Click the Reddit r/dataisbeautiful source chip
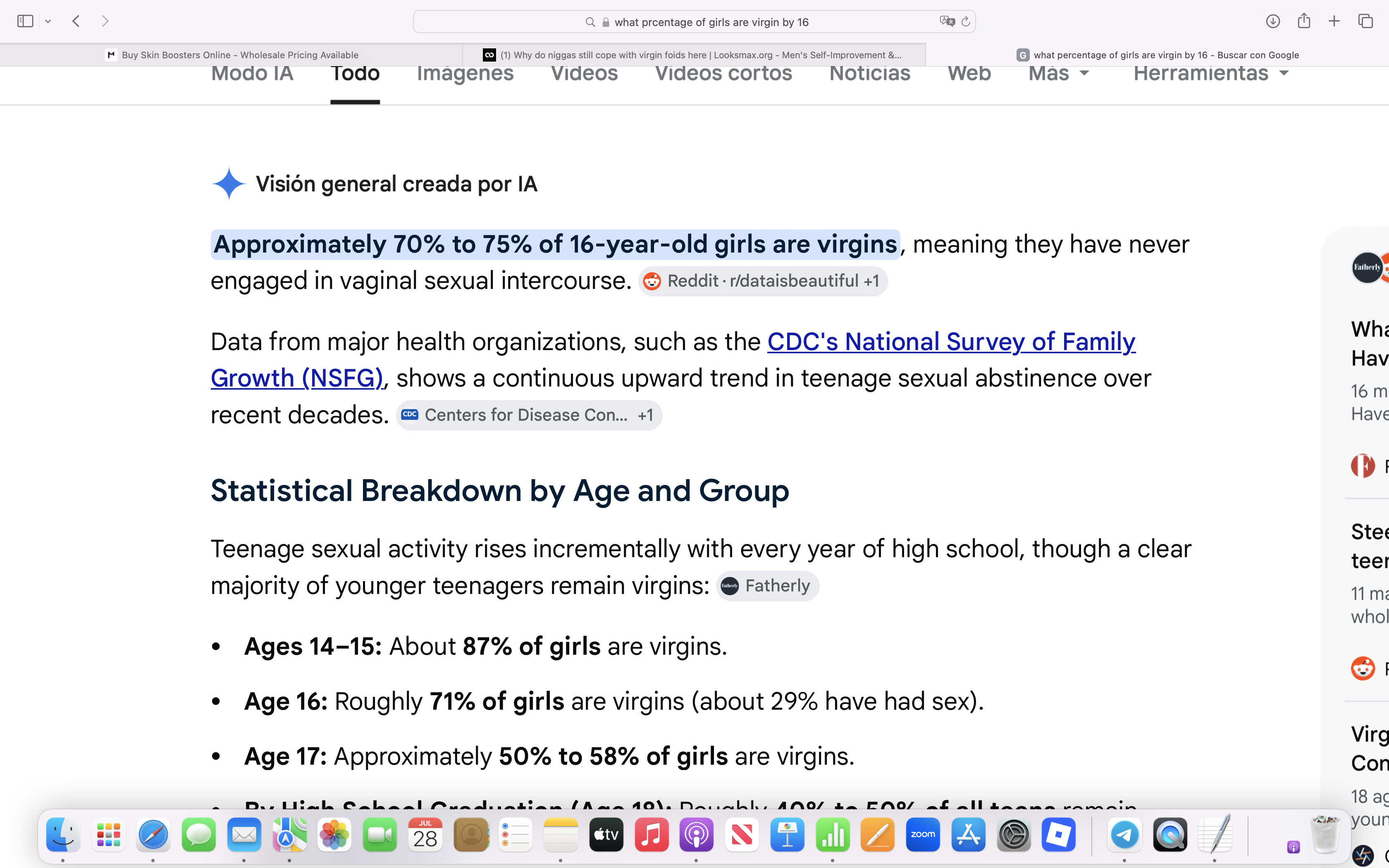This screenshot has width=1389, height=868. pyautogui.click(x=763, y=281)
